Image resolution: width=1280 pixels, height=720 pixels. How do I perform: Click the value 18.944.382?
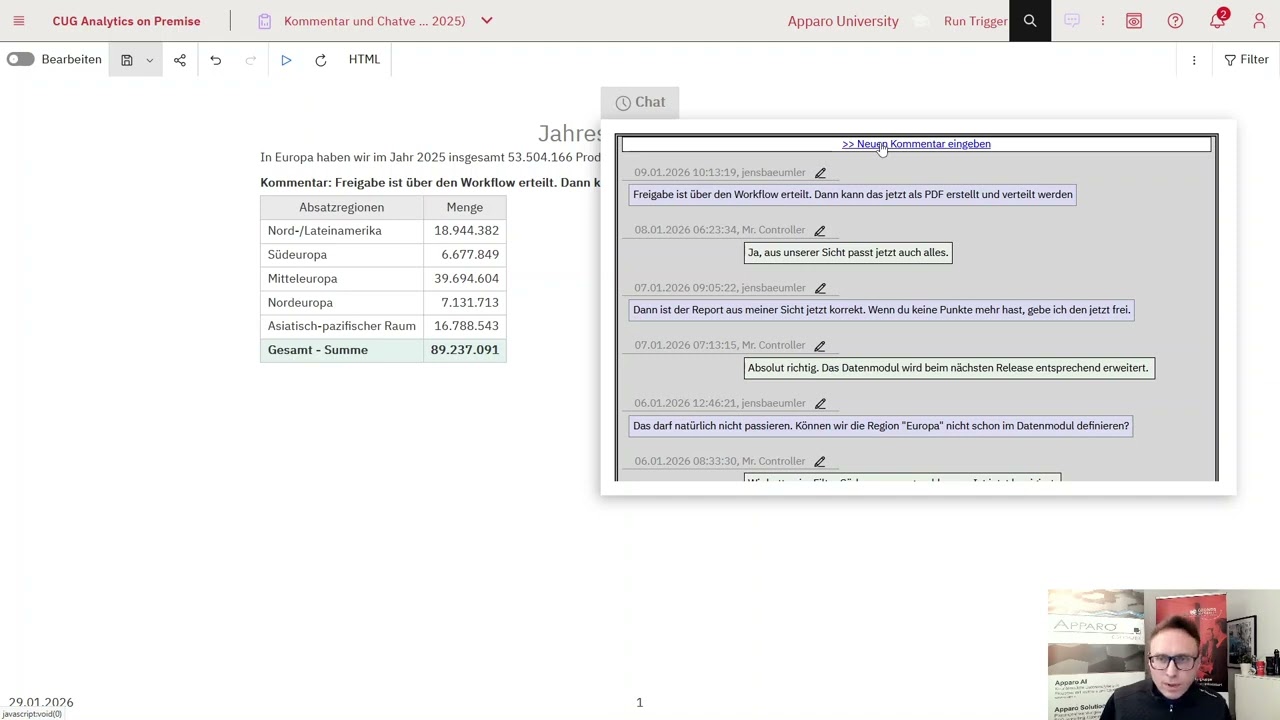click(x=466, y=231)
